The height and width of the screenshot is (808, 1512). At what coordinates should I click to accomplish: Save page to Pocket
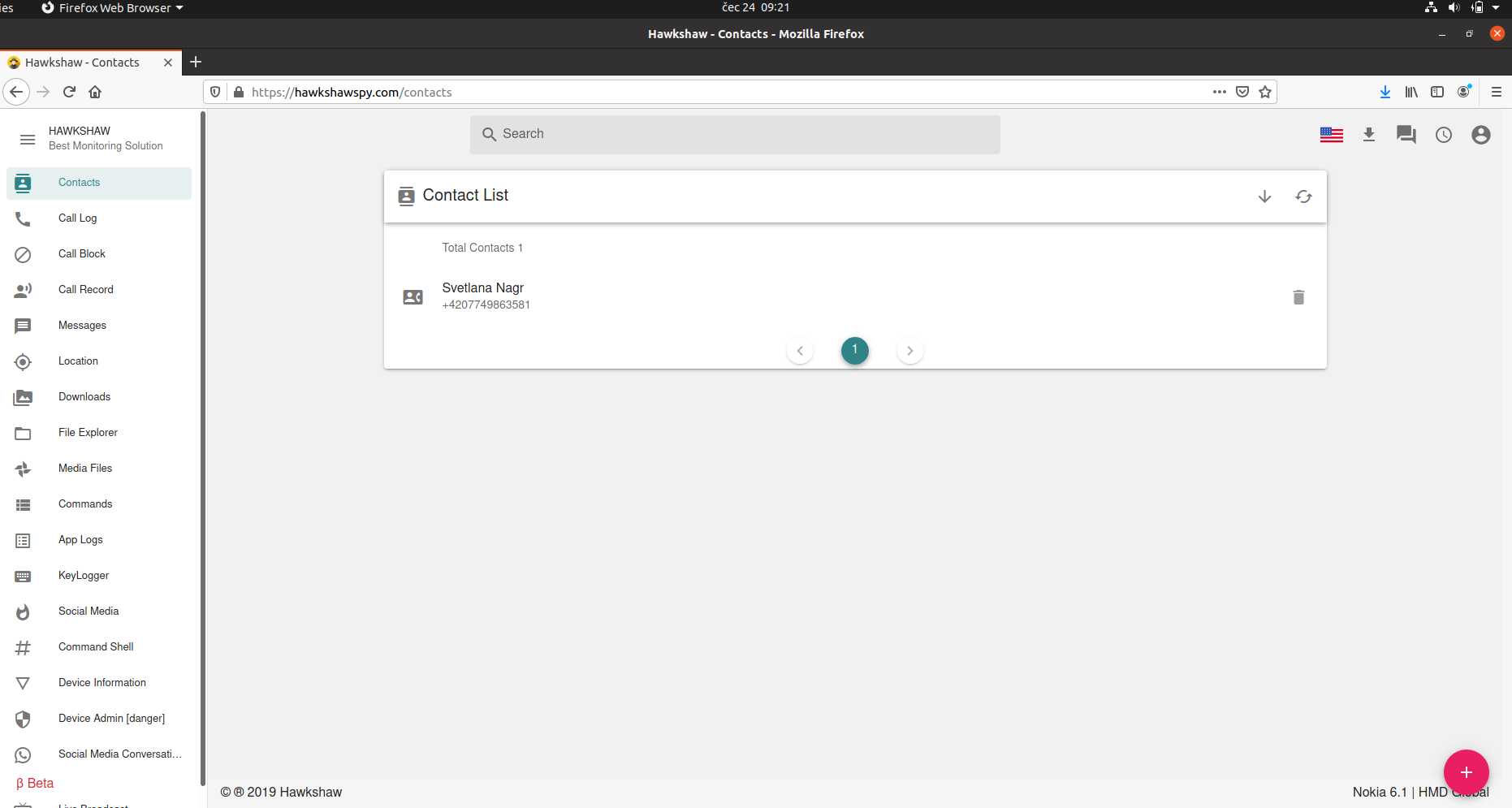tap(1242, 92)
